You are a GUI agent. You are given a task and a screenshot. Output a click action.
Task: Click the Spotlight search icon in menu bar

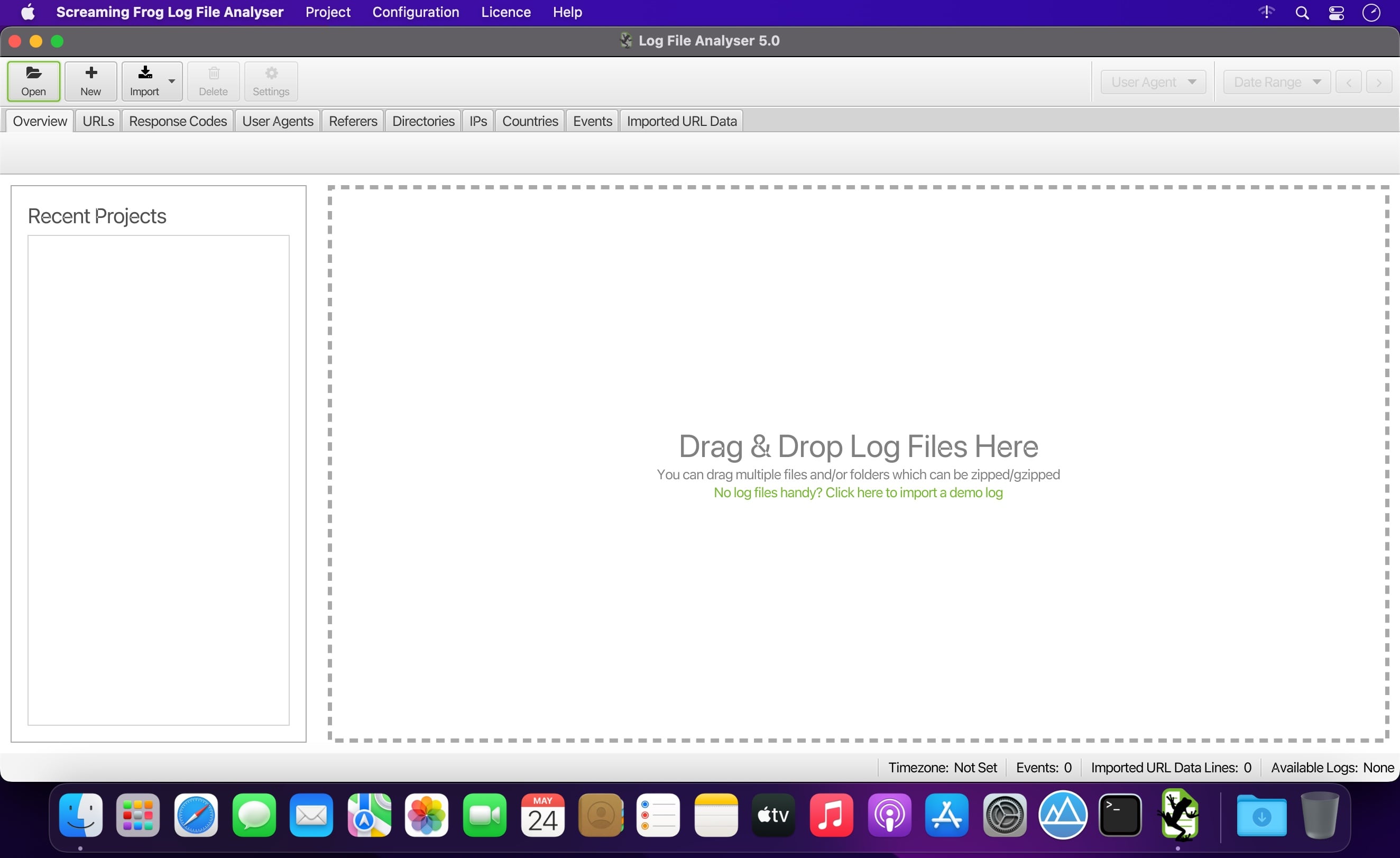click(x=1302, y=13)
